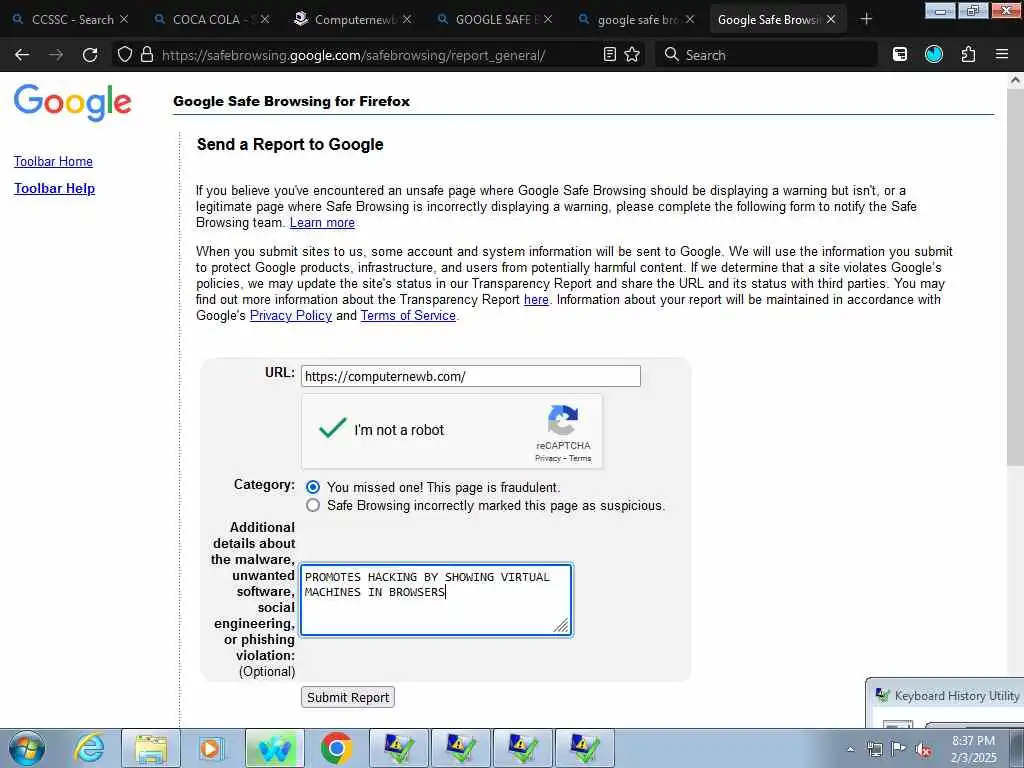The height and width of the screenshot is (768, 1024).
Task: Click scrollbar up arrow
Action: coord(1016,81)
